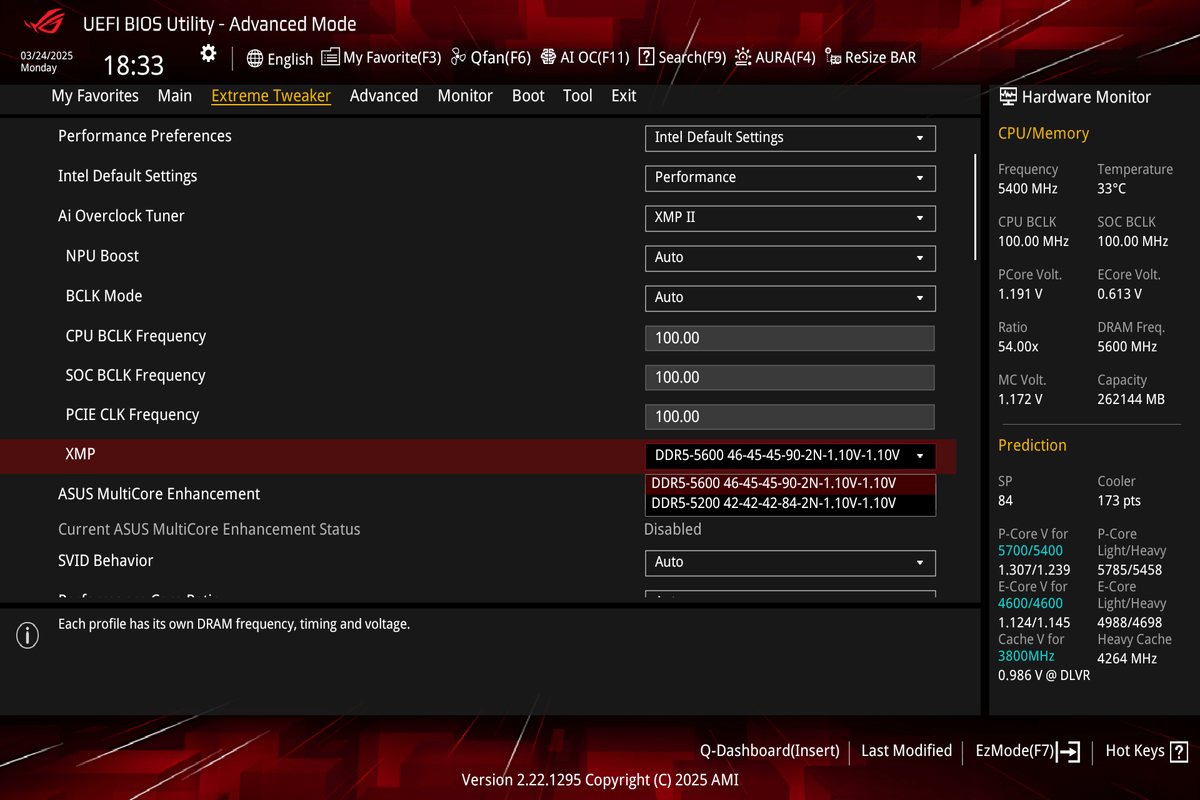Click the Version 2.22.1295 copyright text
This screenshot has width=1200, height=800.
600,779
